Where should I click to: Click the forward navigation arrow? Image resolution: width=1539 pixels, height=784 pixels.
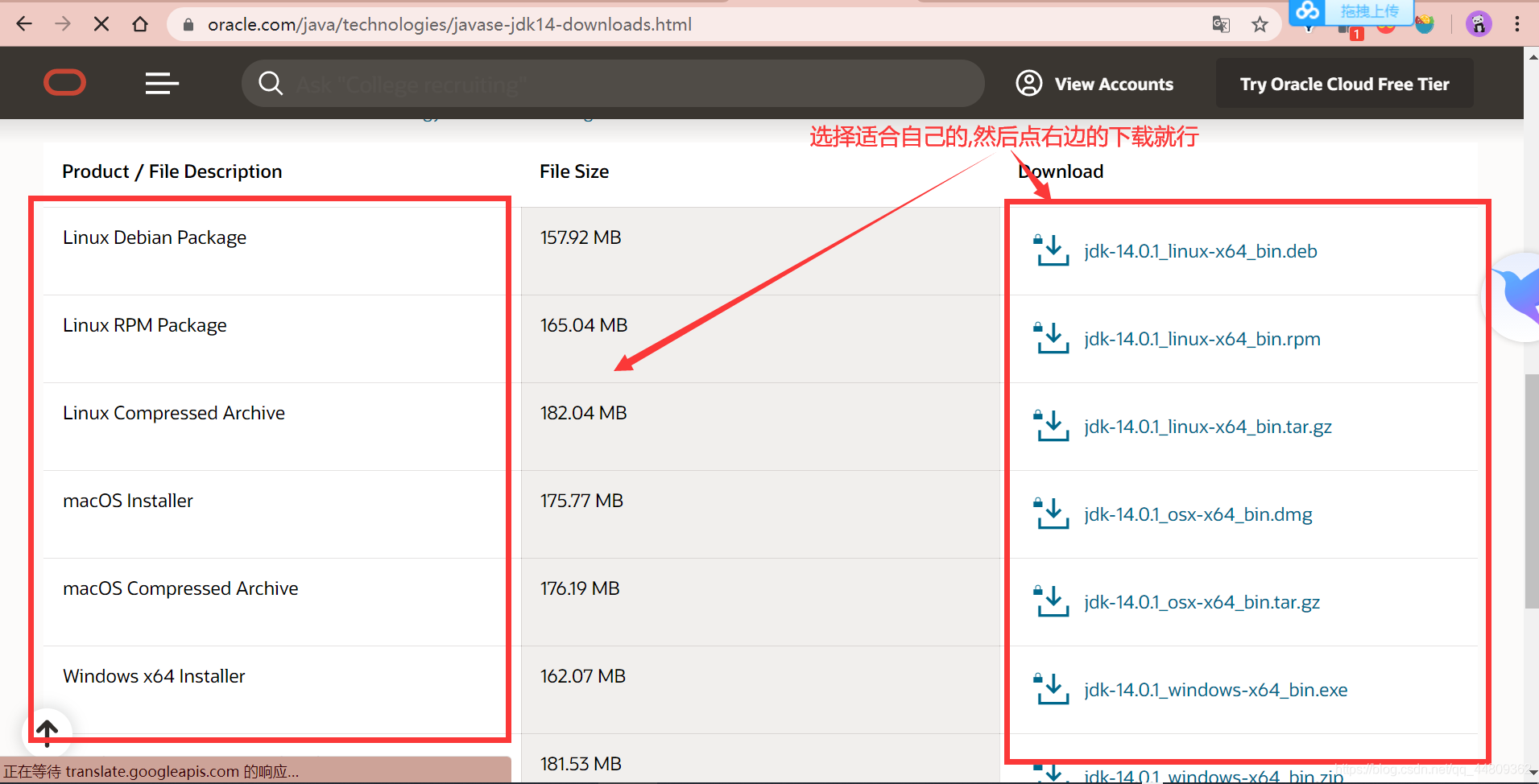[x=63, y=24]
